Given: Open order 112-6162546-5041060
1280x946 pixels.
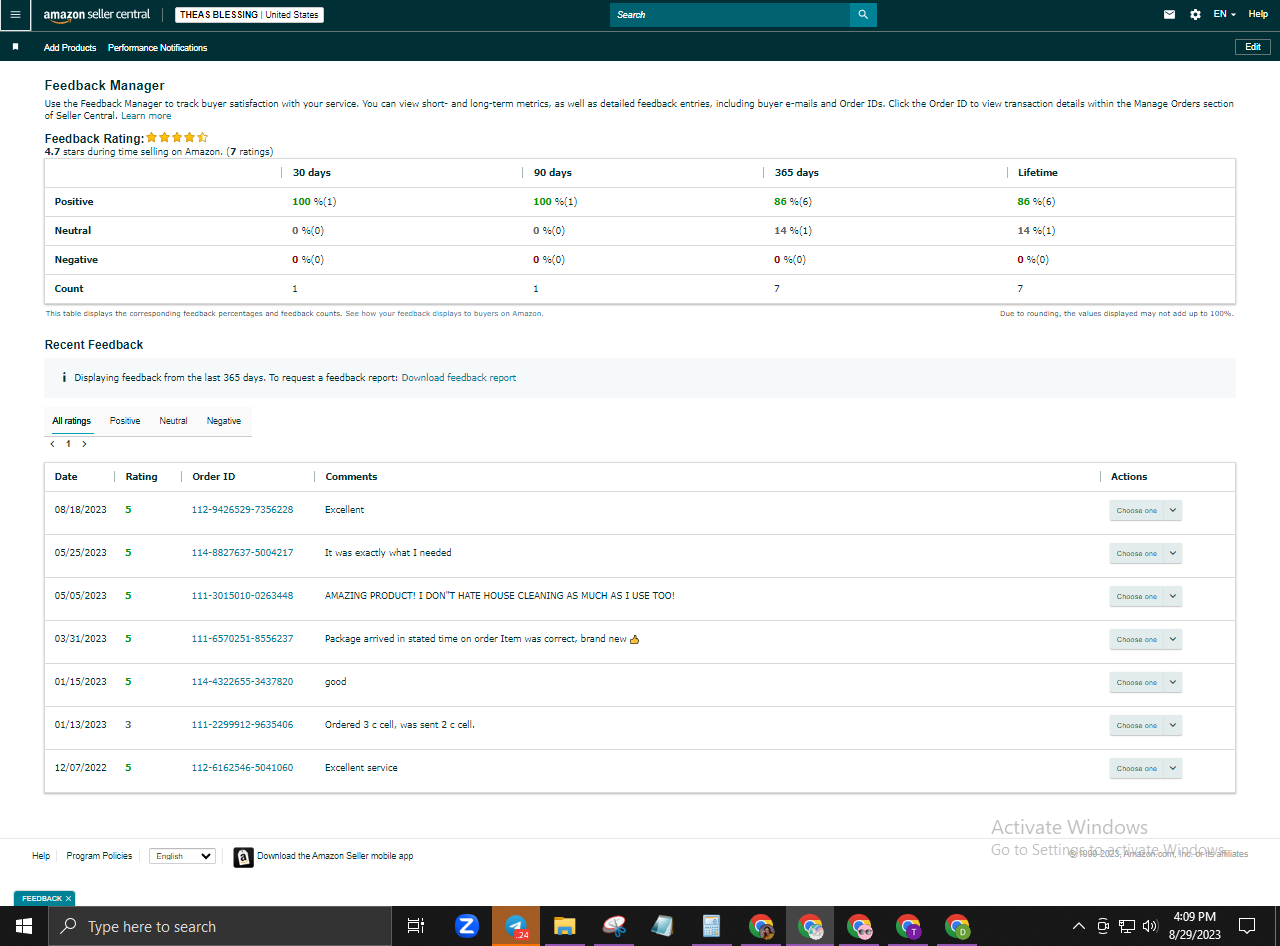Looking at the screenshot, I should 242,768.
